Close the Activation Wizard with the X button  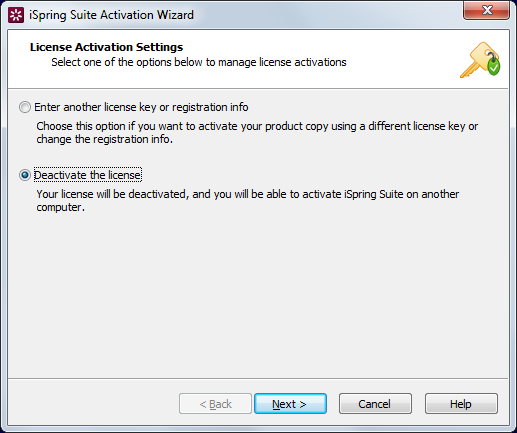pos(486,10)
